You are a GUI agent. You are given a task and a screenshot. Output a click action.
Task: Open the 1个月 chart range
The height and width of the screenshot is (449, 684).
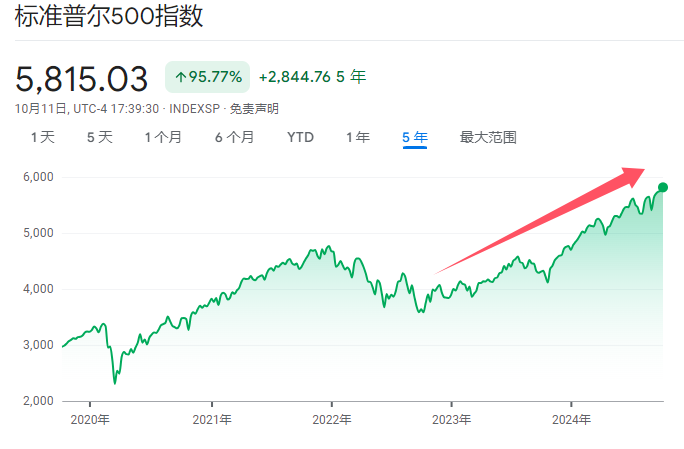(163, 137)
